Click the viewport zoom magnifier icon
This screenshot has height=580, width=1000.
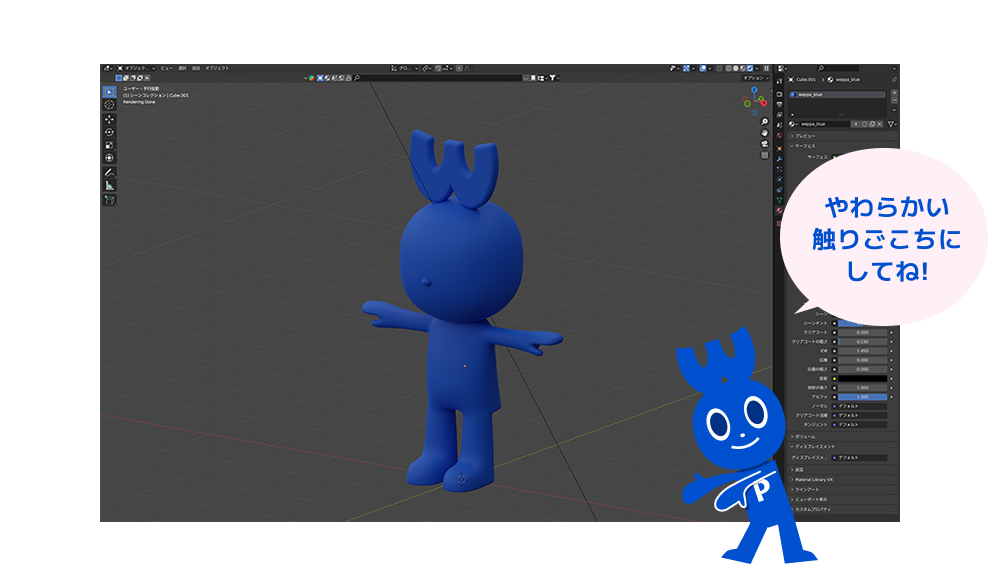coord(765,122)
